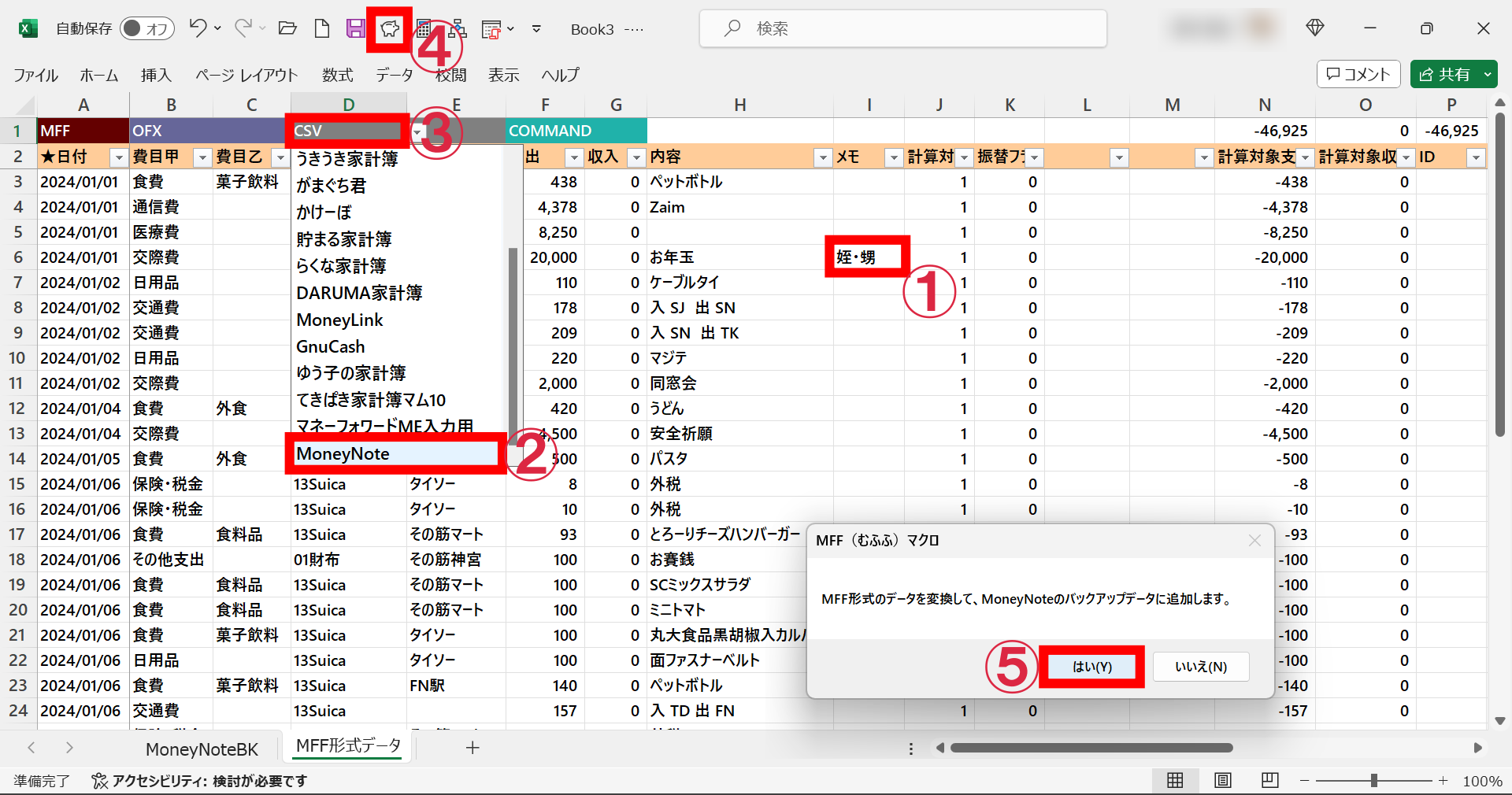Click the Redo arrow icon

pyautogui.click(x=243, y=28)
